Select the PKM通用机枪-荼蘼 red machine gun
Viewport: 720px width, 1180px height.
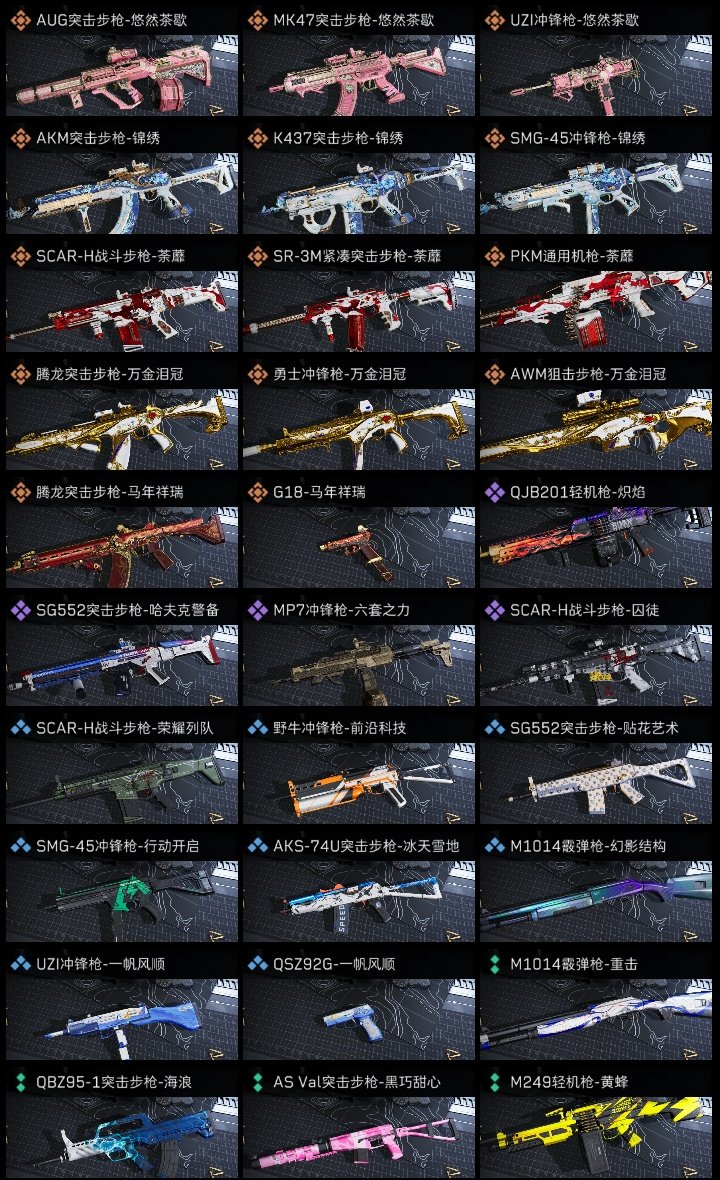[x=596, y=312]
